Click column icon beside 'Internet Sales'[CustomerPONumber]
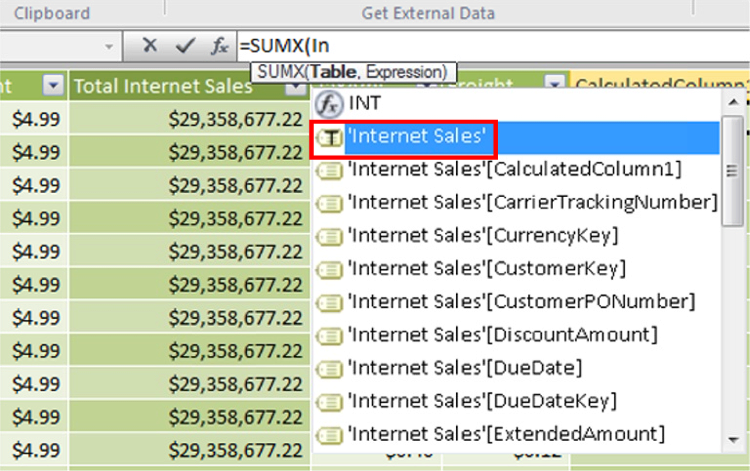The image size is (750, 471). point(330,303)
